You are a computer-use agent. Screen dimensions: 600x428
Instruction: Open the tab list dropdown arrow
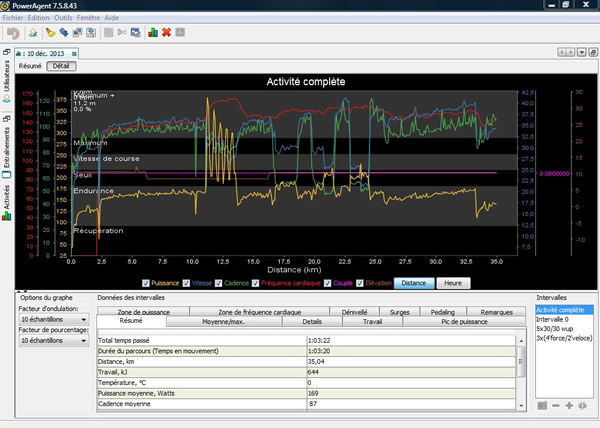[x=582, y=52]
